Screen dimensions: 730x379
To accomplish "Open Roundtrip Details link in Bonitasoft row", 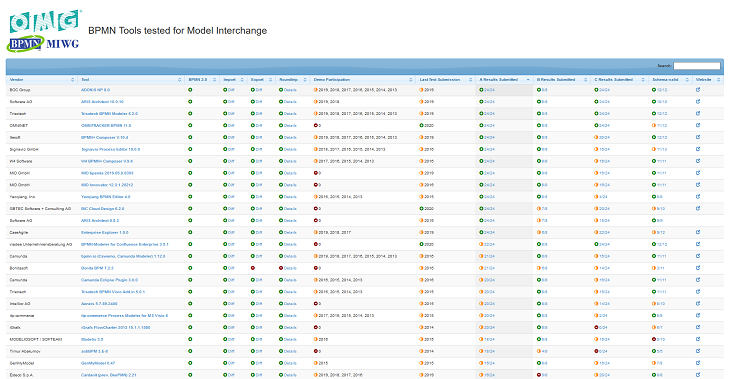I will click(x=290, y=268).
